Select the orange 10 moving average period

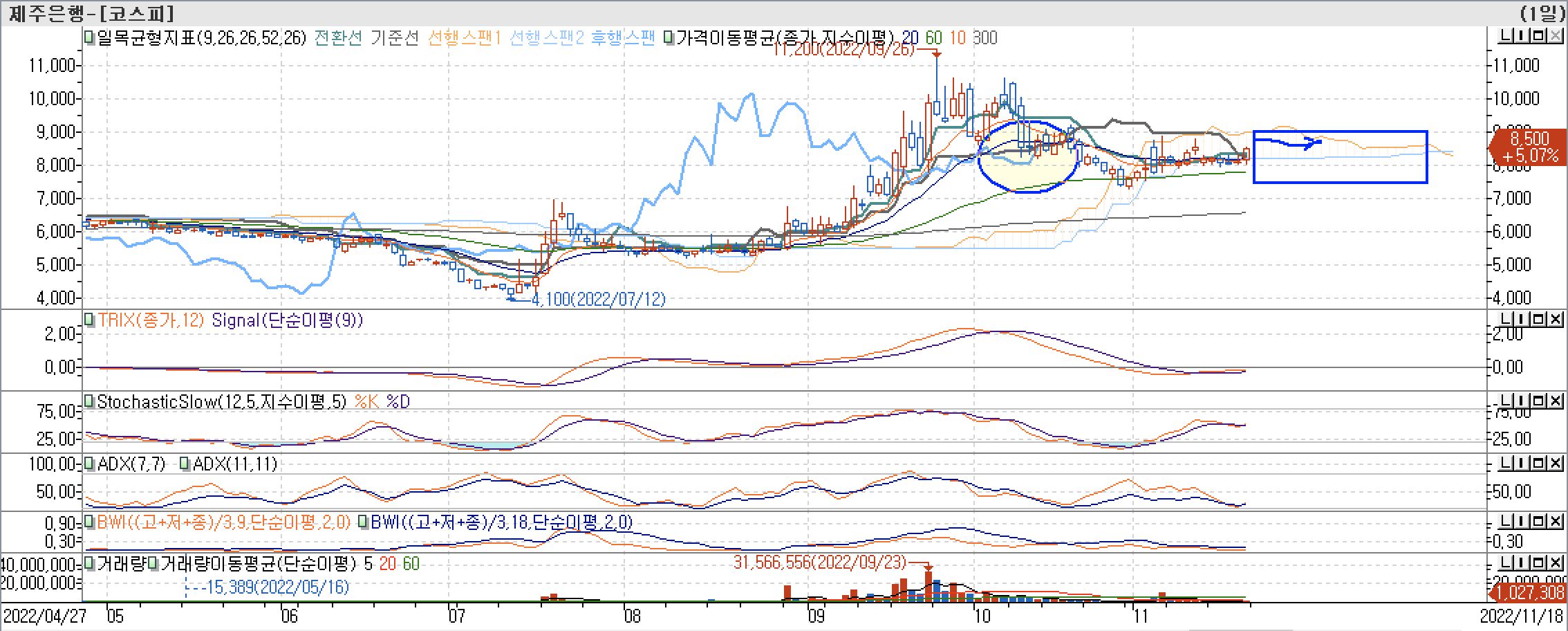click(x=958, y=37)
